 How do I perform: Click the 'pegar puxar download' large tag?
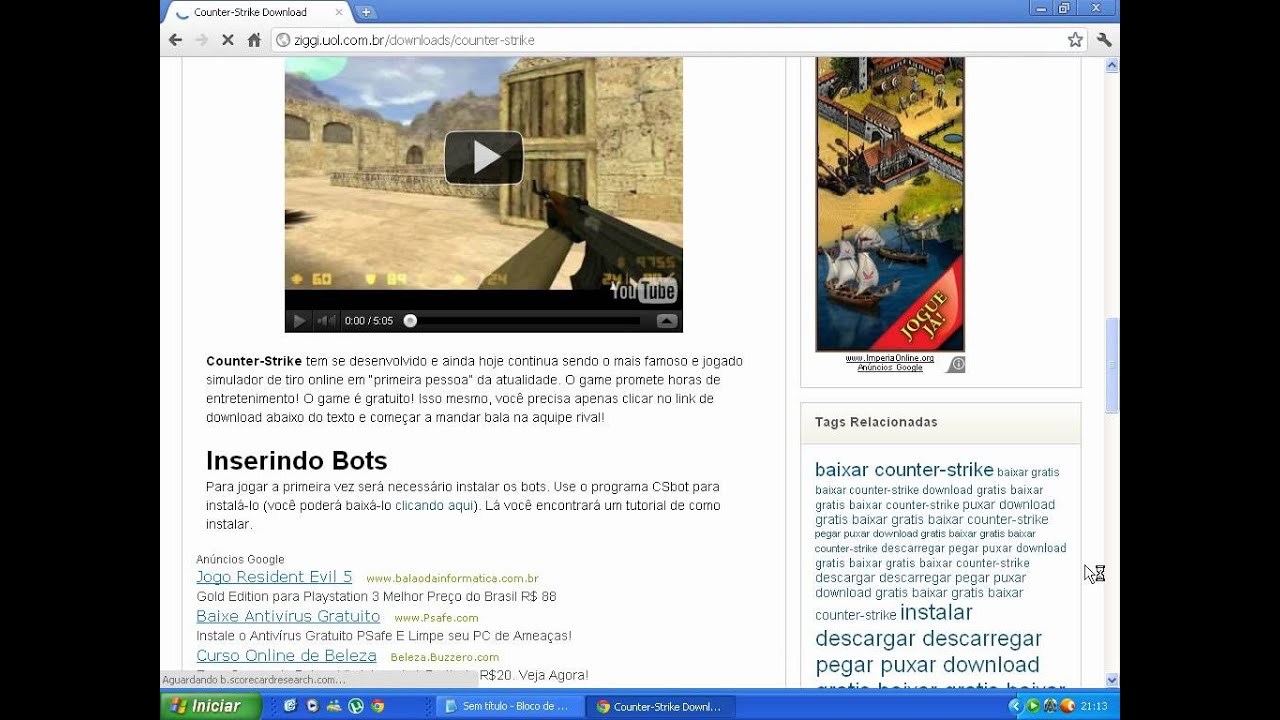click(x=927, y=665)
